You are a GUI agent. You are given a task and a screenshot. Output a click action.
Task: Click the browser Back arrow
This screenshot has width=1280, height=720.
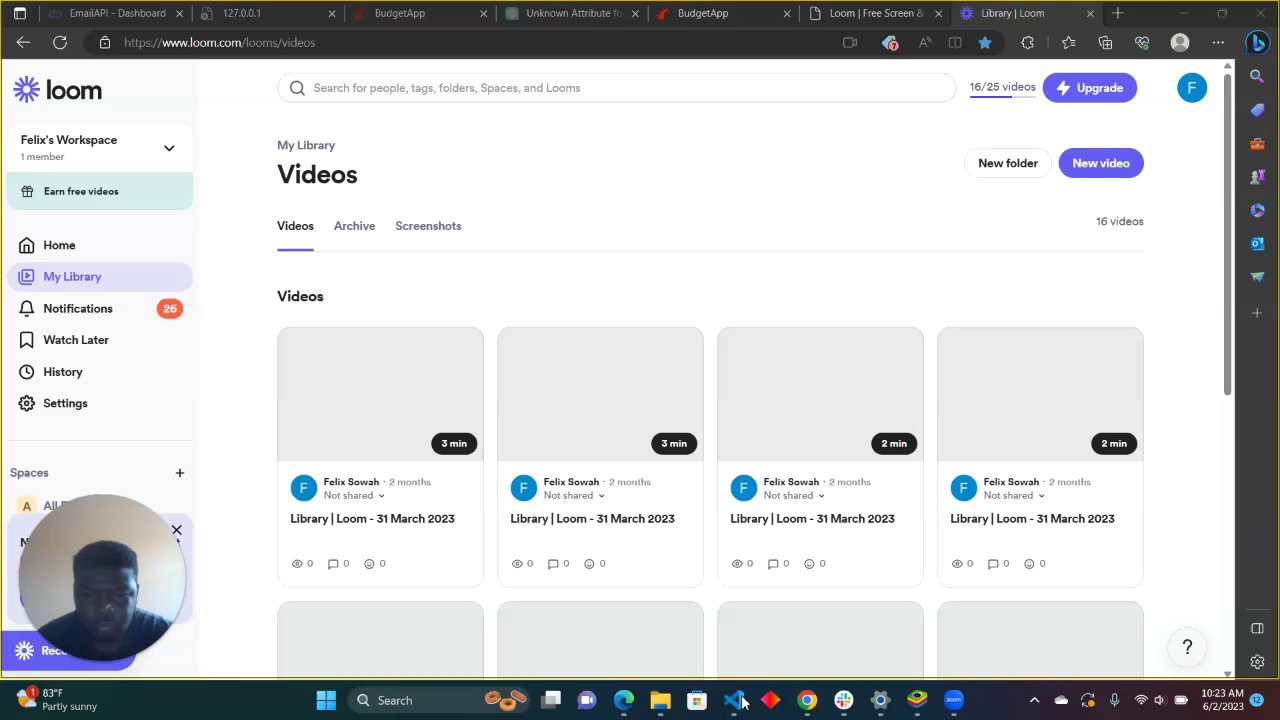[x=23, y=43]
